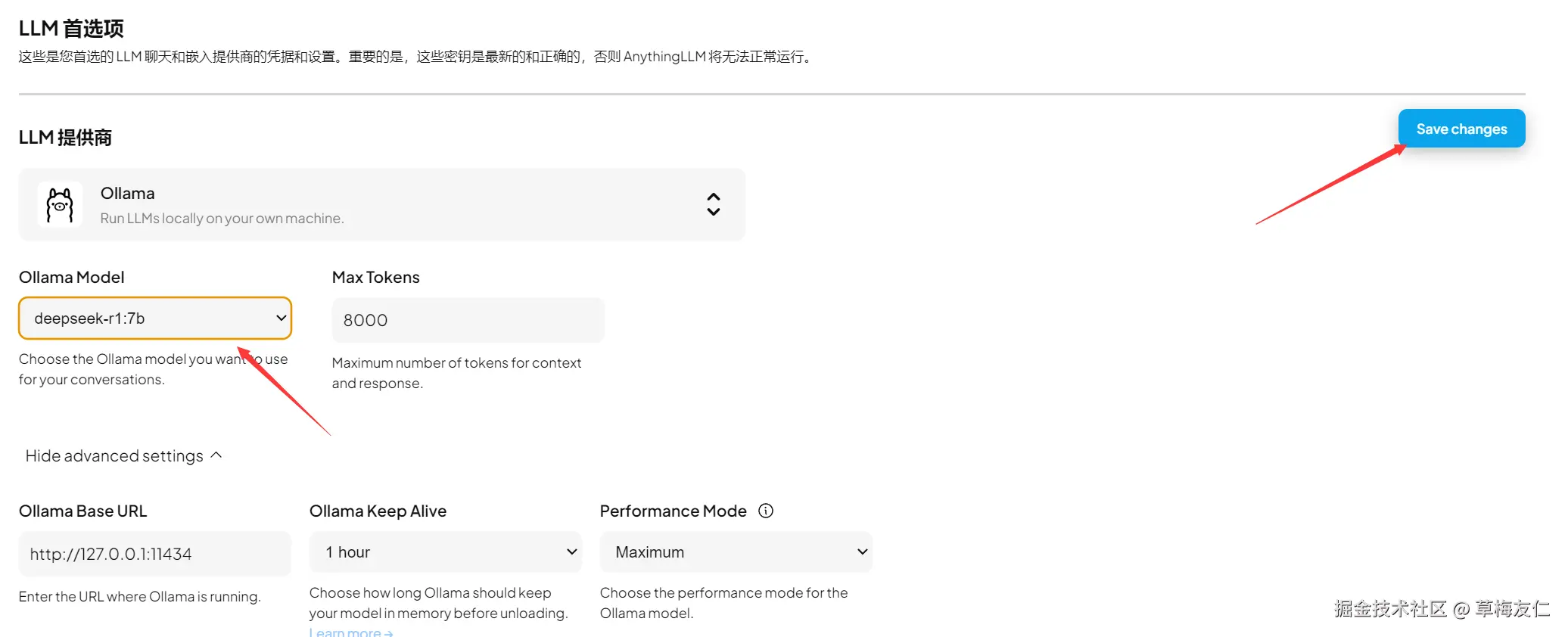Click the Ollama Keep Alive label
Screen dimensions: 1568x637
(x=378, y=511)
